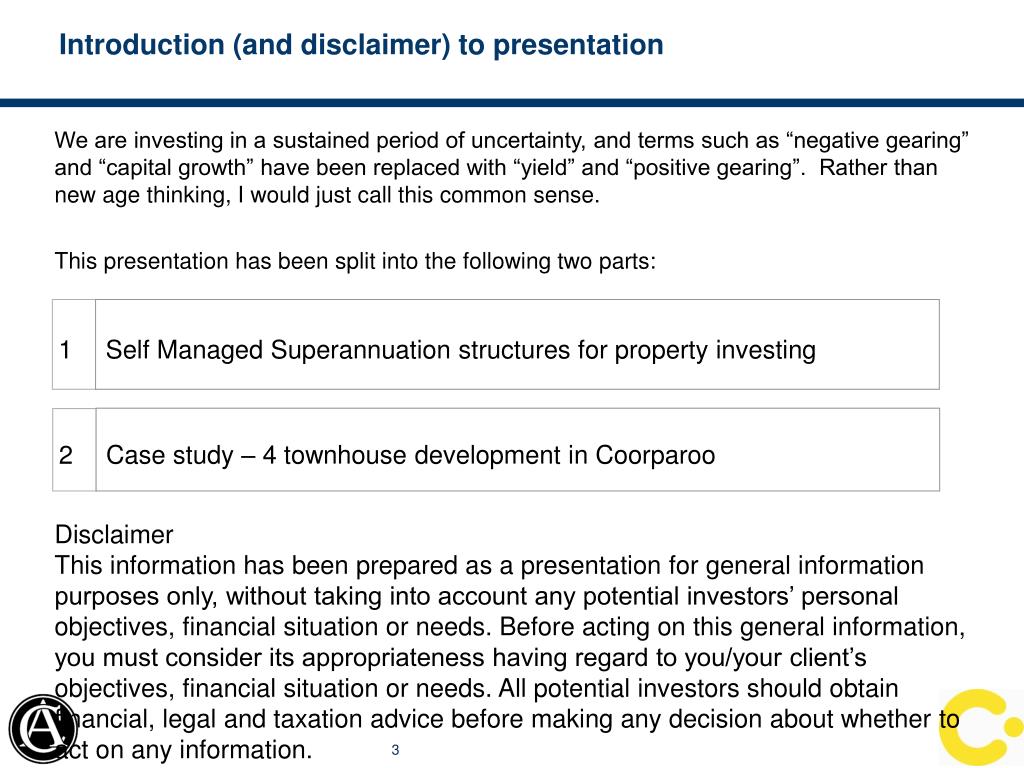This screenshot has width=1024, height=768.
Task: Click the 'Disclaimer' heading
Action: click(114, 534)
